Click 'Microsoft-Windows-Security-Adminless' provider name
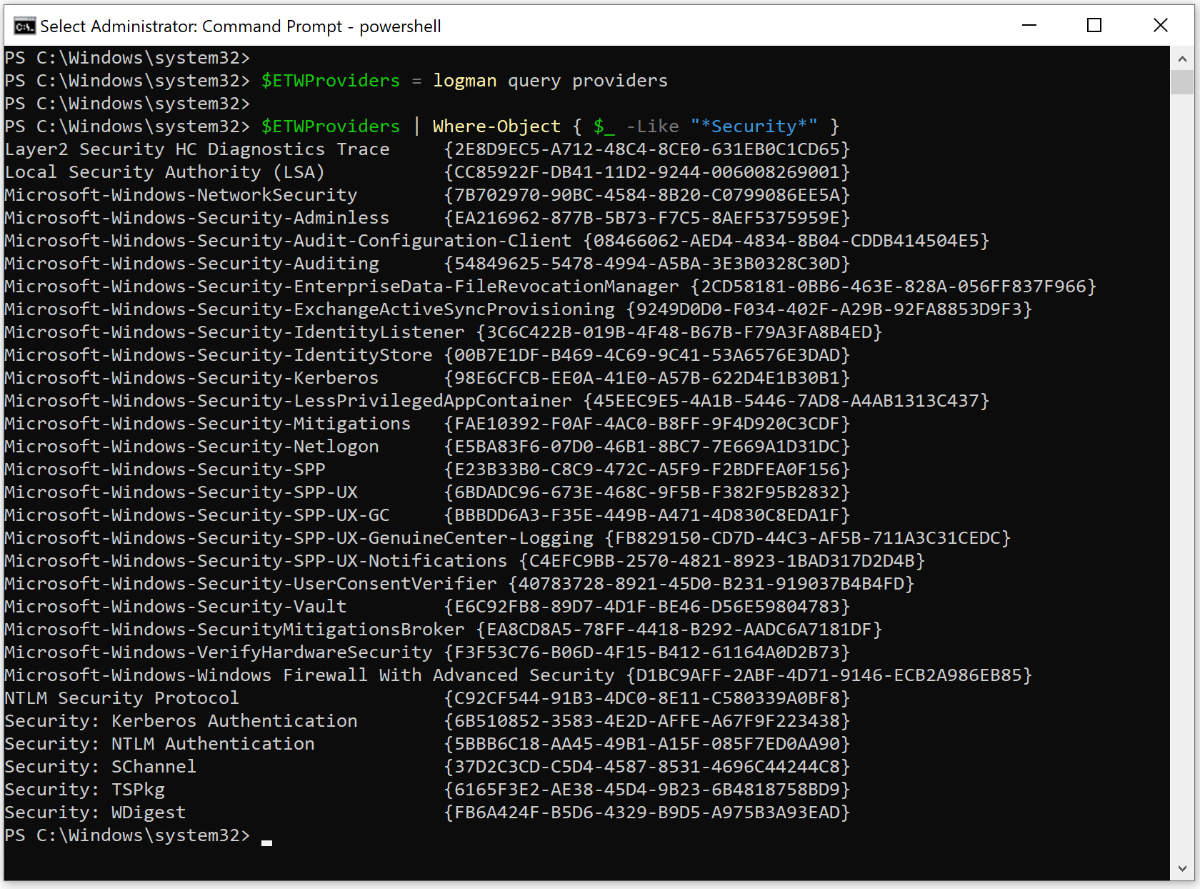The width and height of the screenshot is (1200, 889). tap(197, 218)
